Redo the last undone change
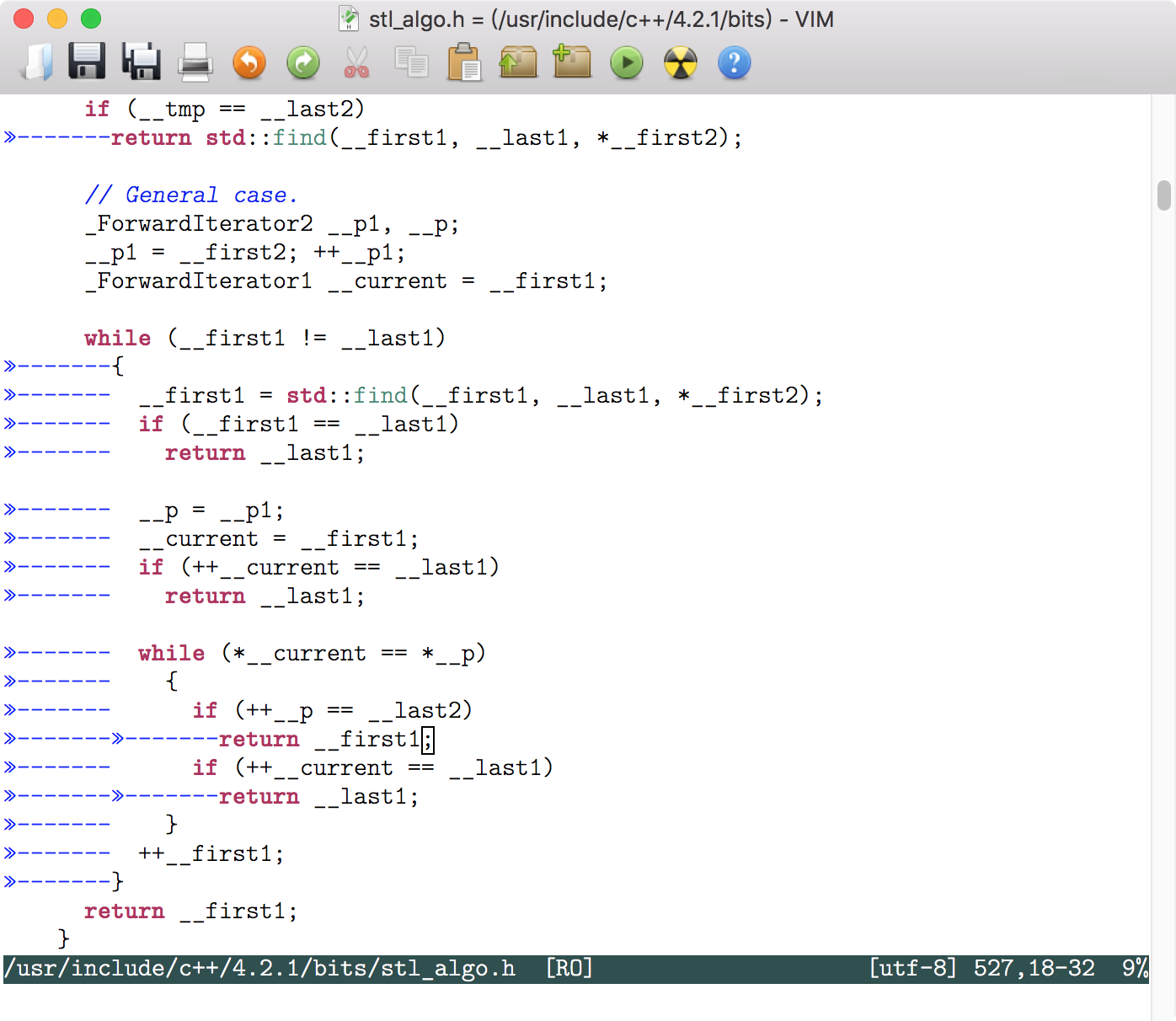The height and width of the screenshot is (1021, 1176). tap(303, 62)
